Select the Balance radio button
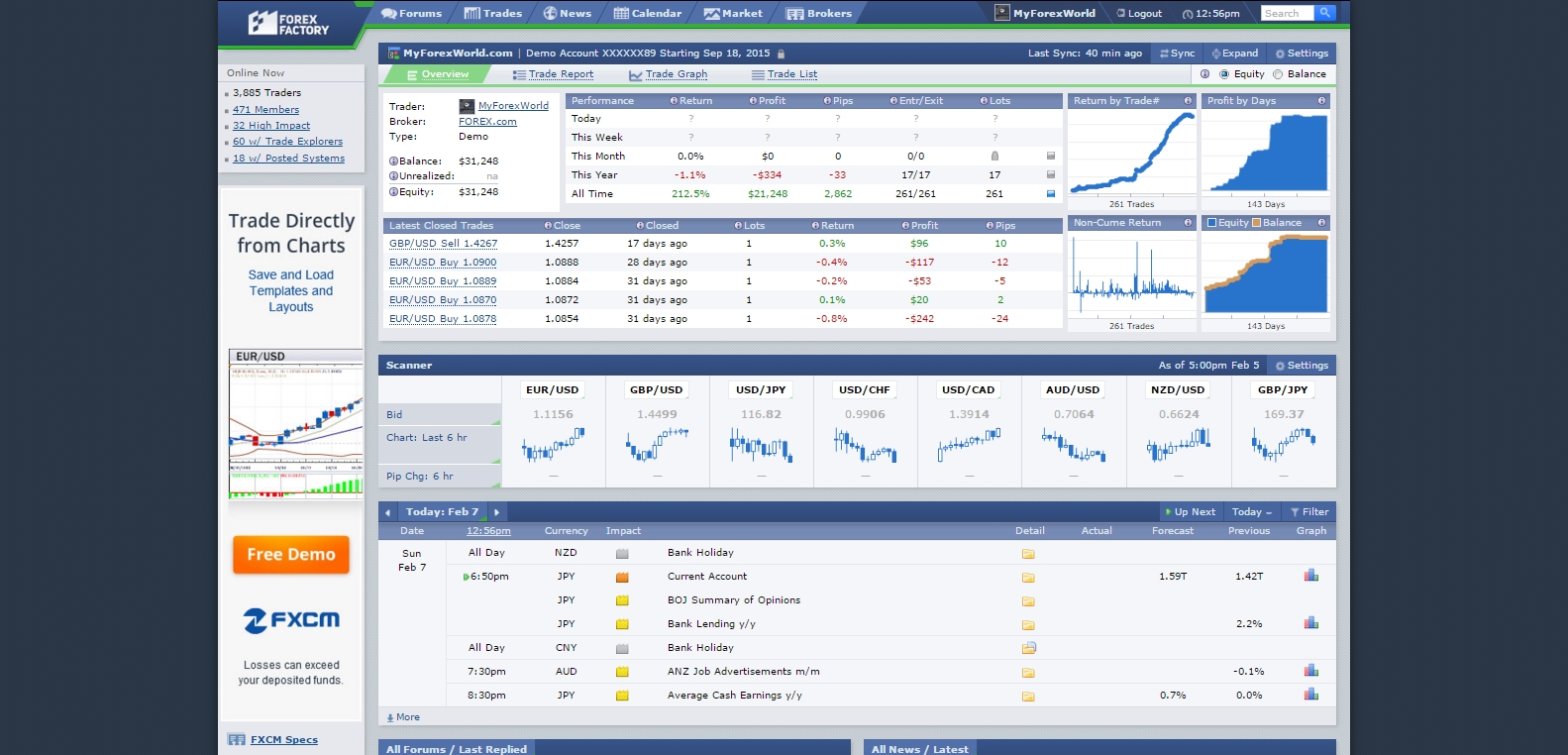Screen dimensions: 1568x755 tap(1278, 74)
